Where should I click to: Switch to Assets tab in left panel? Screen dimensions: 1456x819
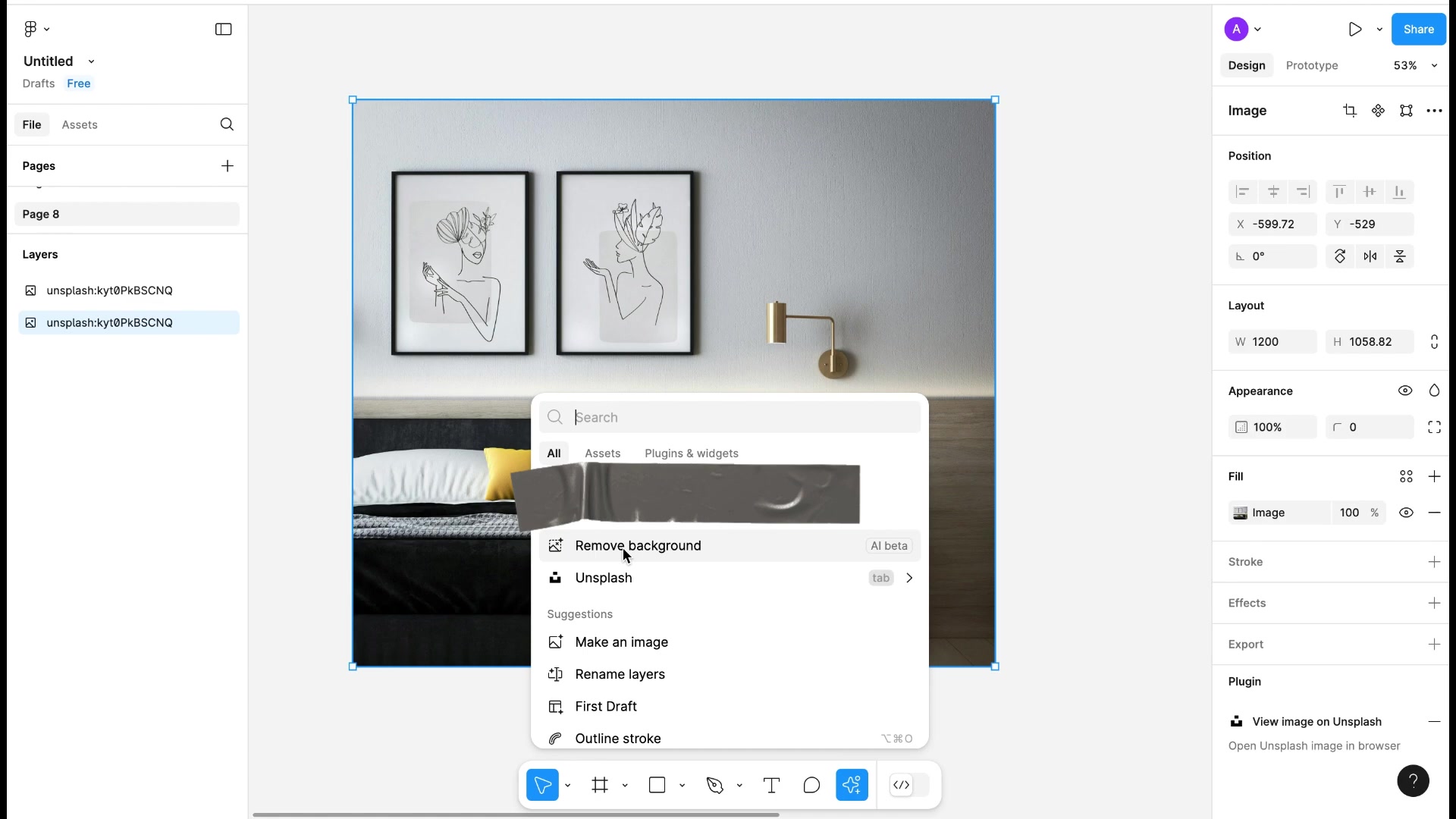coord(80,124)
